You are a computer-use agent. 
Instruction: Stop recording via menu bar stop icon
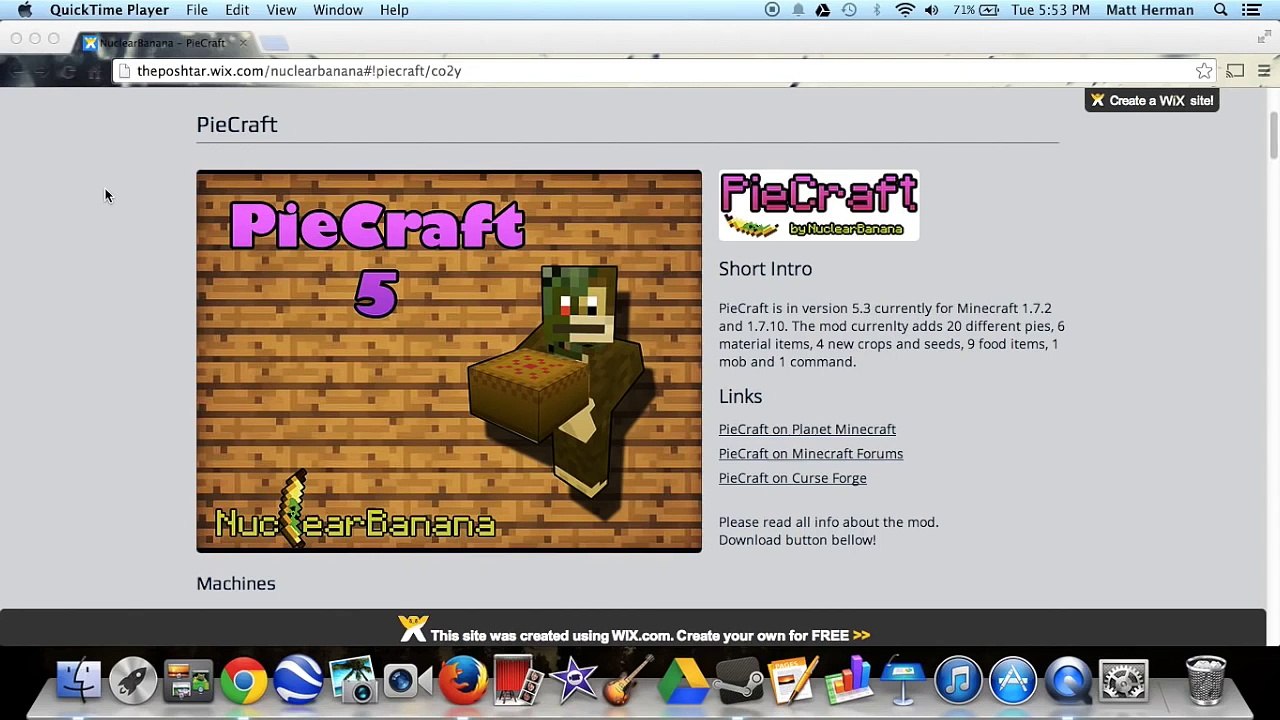(x=772, y=10)
